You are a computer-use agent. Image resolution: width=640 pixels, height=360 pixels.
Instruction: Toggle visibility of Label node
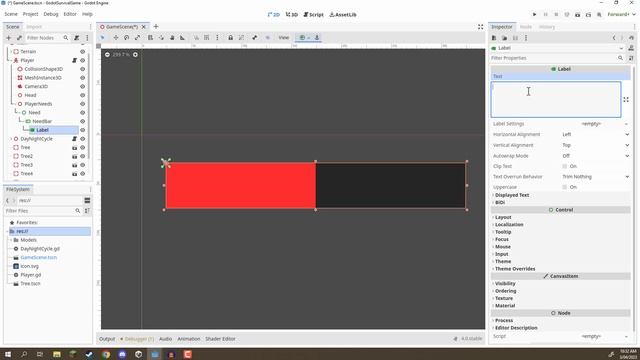(82, 130)
